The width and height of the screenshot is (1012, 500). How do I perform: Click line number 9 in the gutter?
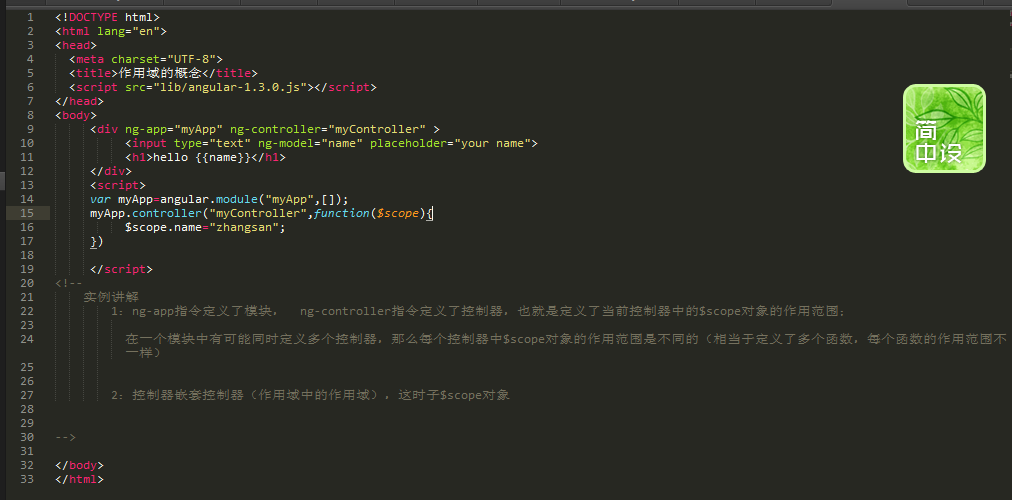pyautogui.click(x=30, y=129)
